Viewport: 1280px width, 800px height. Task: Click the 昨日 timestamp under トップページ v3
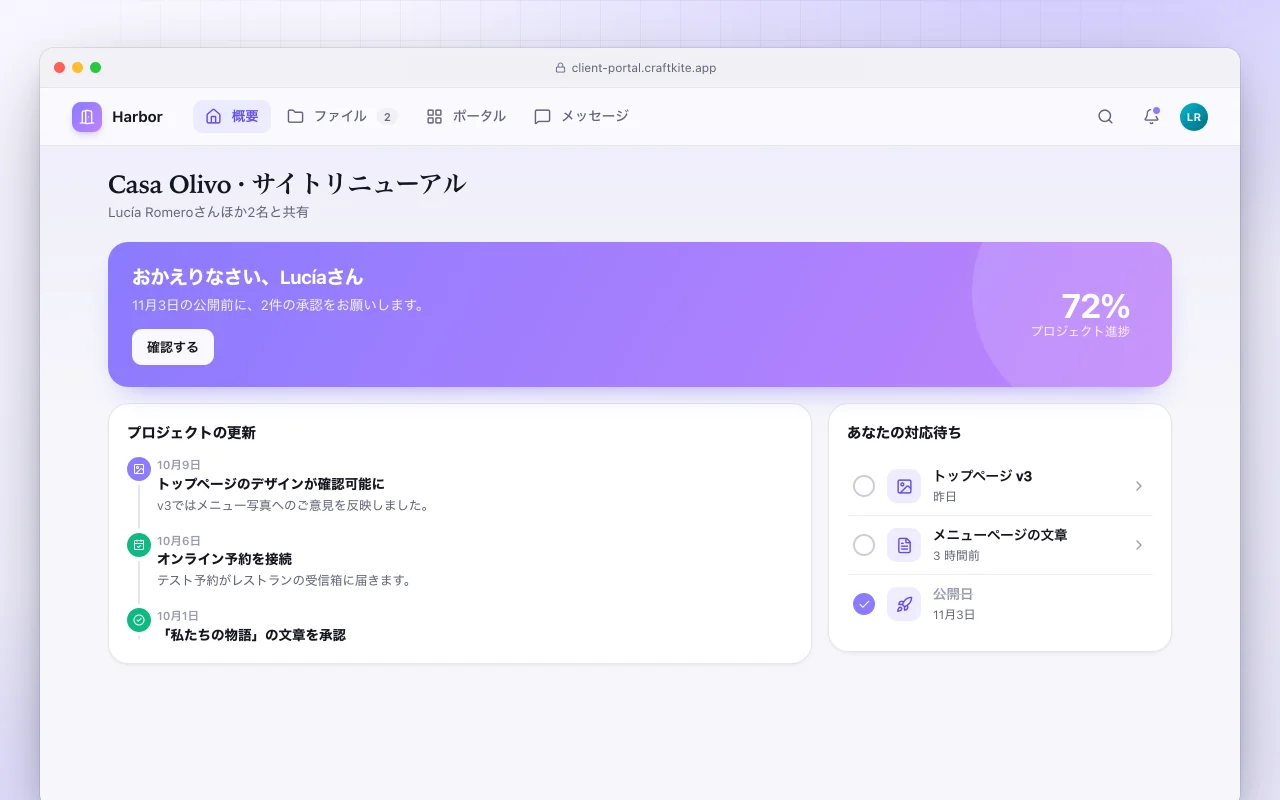click(945, 497)
